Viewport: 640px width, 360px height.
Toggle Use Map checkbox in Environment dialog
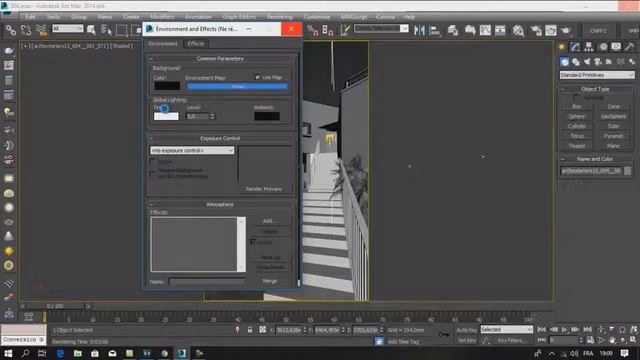(x=257, y=77)
